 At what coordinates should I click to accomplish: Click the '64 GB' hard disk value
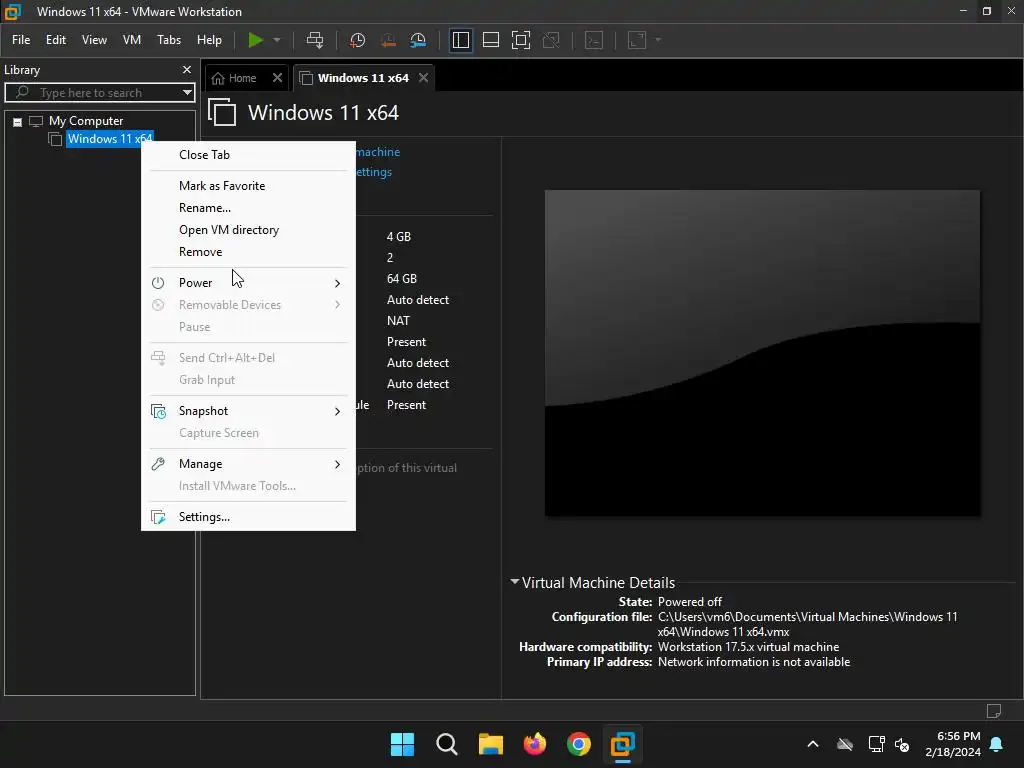(x=402, y=278)
